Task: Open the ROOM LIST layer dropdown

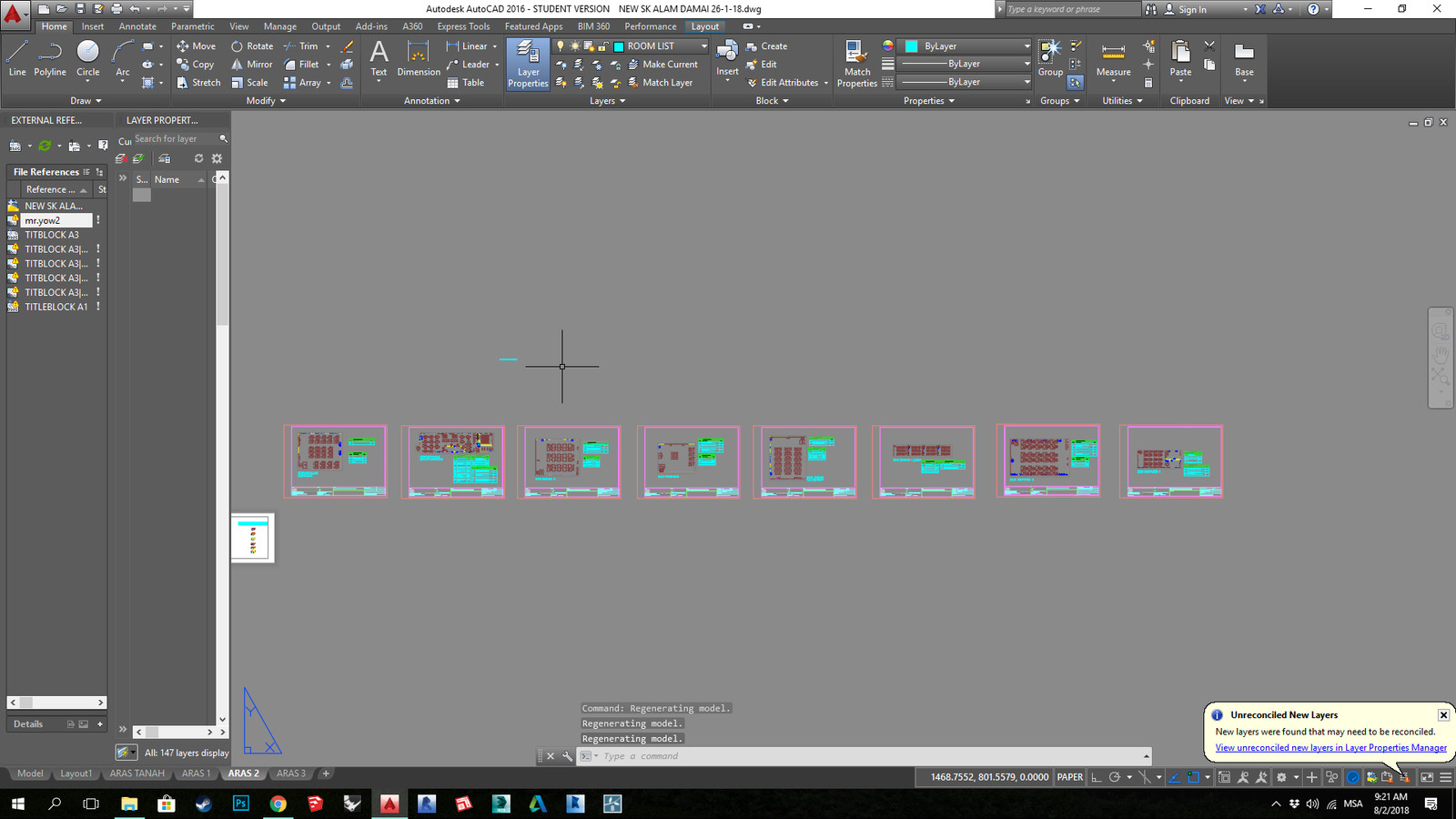Action: [703, 46]
